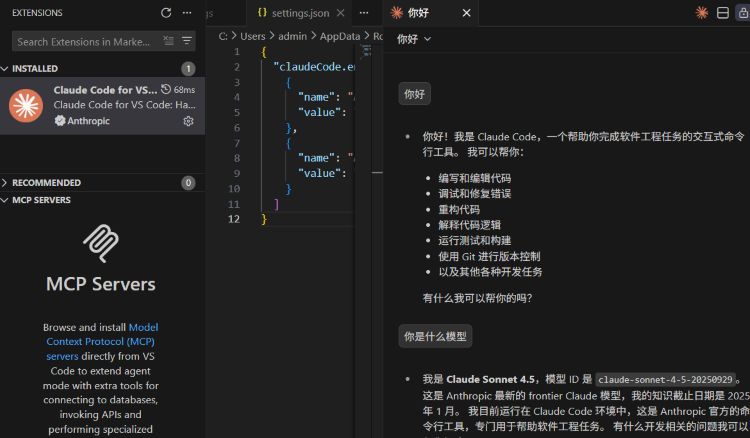Click the MCP Servers heading text

(101, 284)
